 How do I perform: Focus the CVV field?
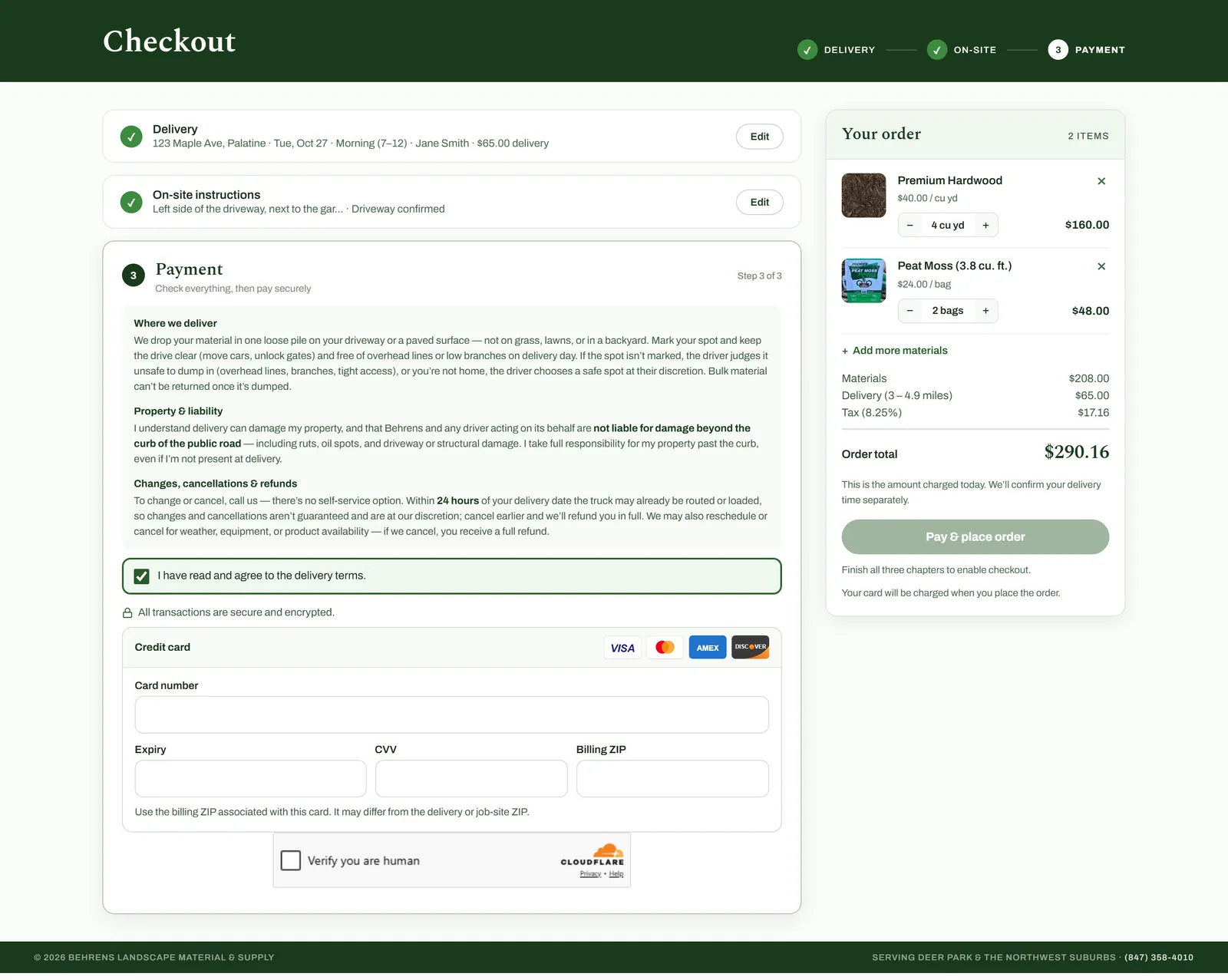click(471, 779)
